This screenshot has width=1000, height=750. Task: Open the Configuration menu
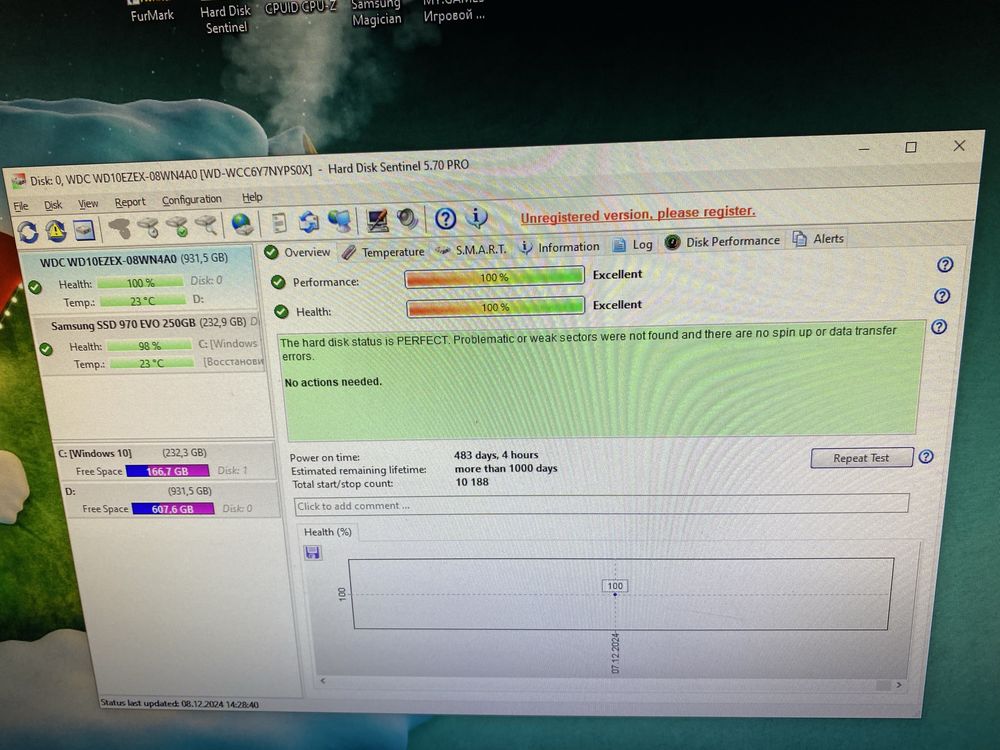pyautogui.click(x=191, y=200)
